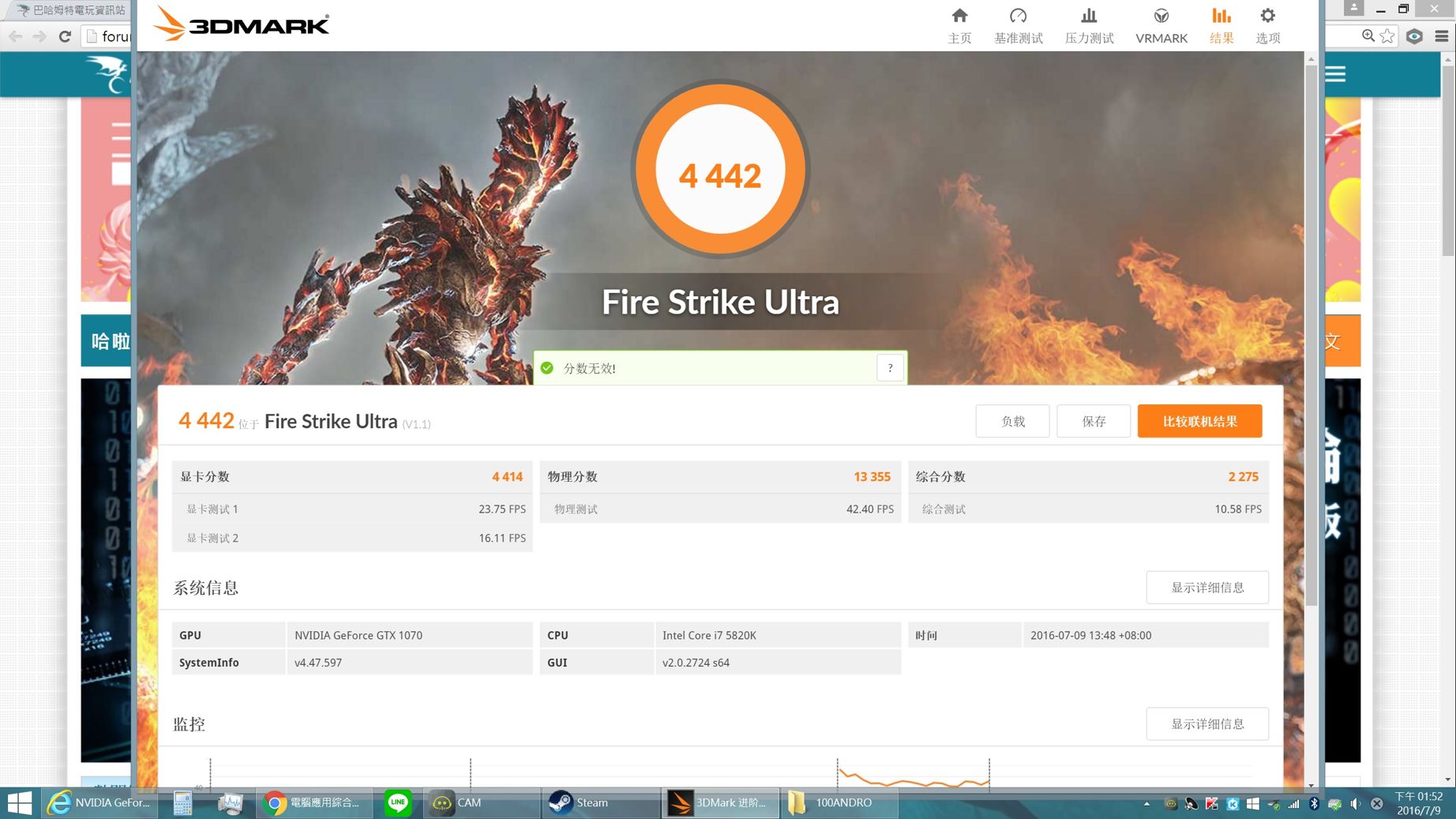The image size is (1456, 819).
Task: Open the options (选项) gear
Action: click(x=1267, y=25)
